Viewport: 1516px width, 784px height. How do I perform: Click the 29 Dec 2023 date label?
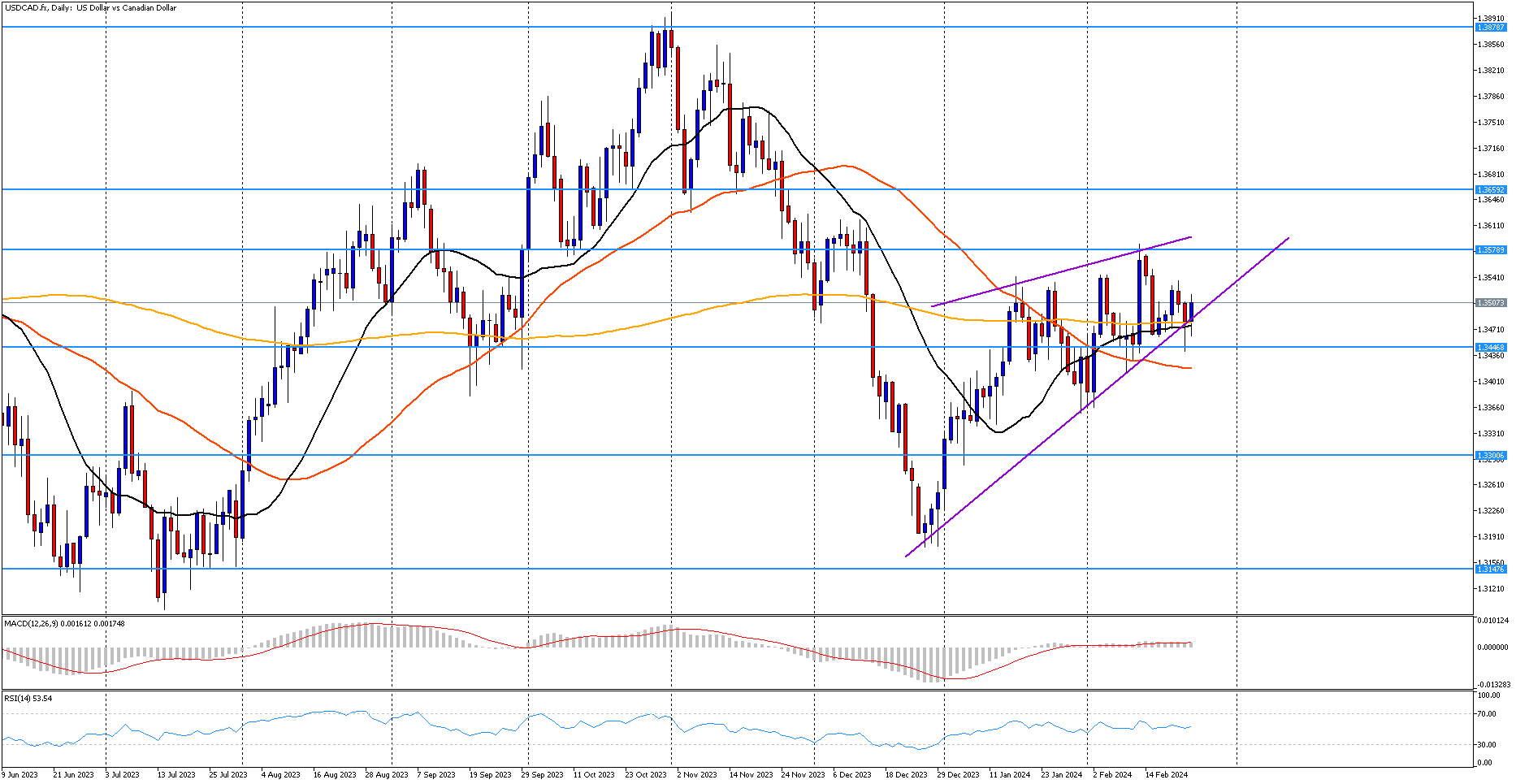[959, 775]
